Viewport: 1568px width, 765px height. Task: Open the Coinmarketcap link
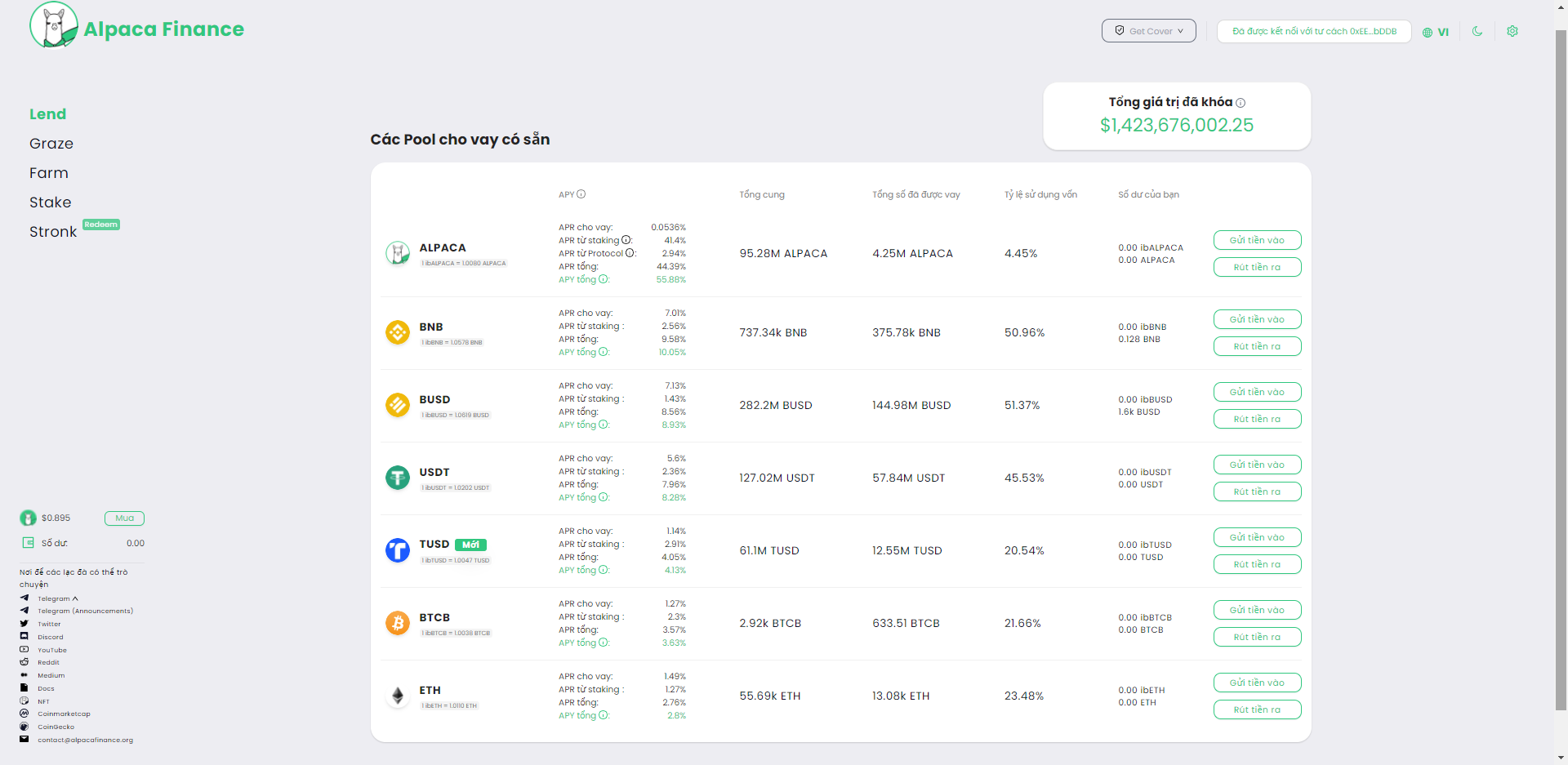pyautogui.click(x=64, y=714)
